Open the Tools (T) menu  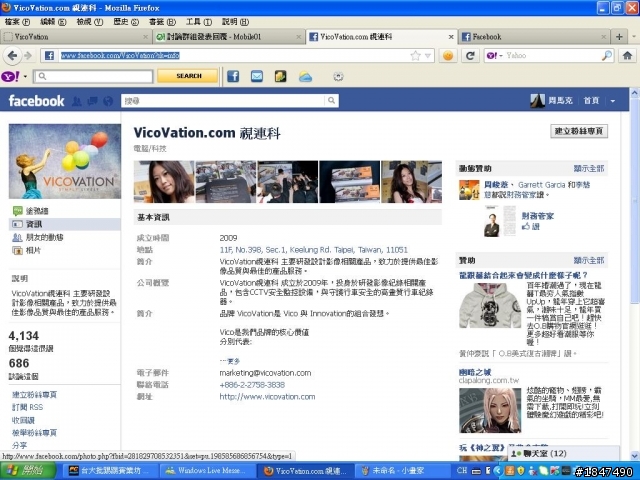(199, 22)
